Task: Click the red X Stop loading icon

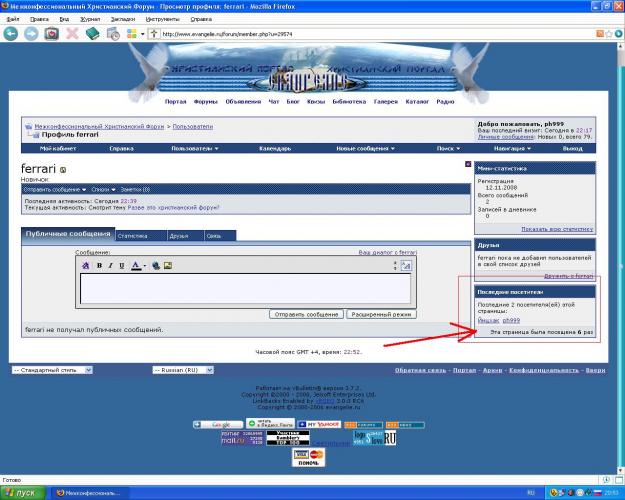Action: tap(72, 33)
